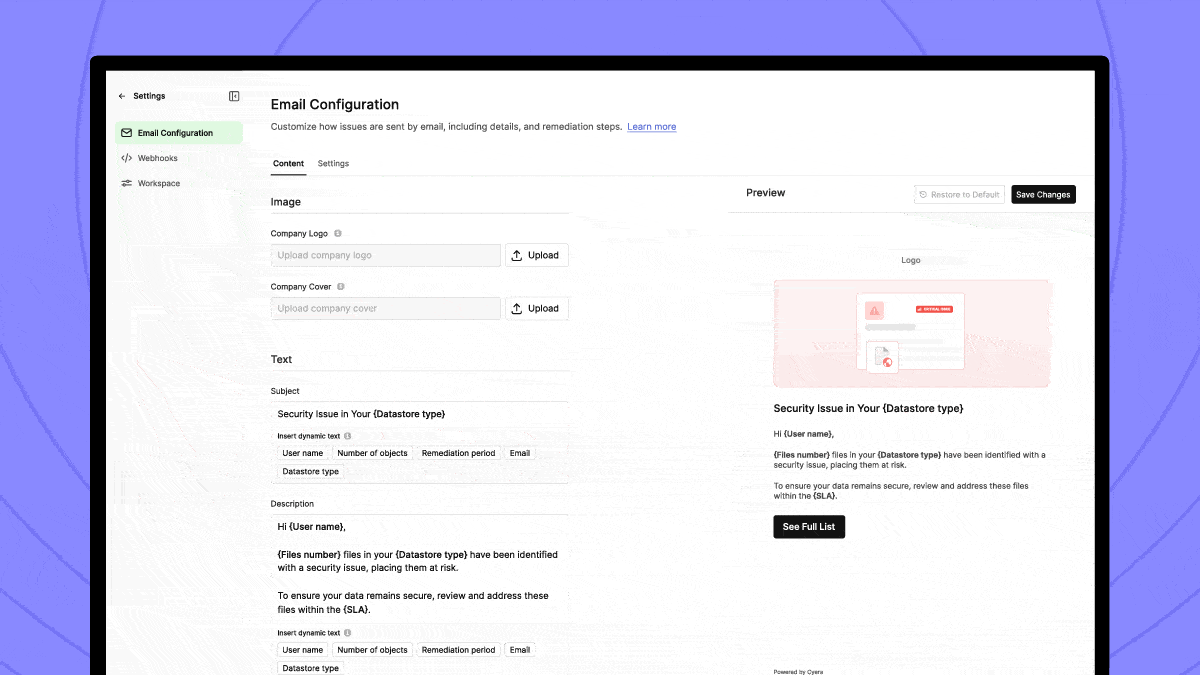Insert the User name dynamic text chip
1200x675 pixels.
[303, 452]
